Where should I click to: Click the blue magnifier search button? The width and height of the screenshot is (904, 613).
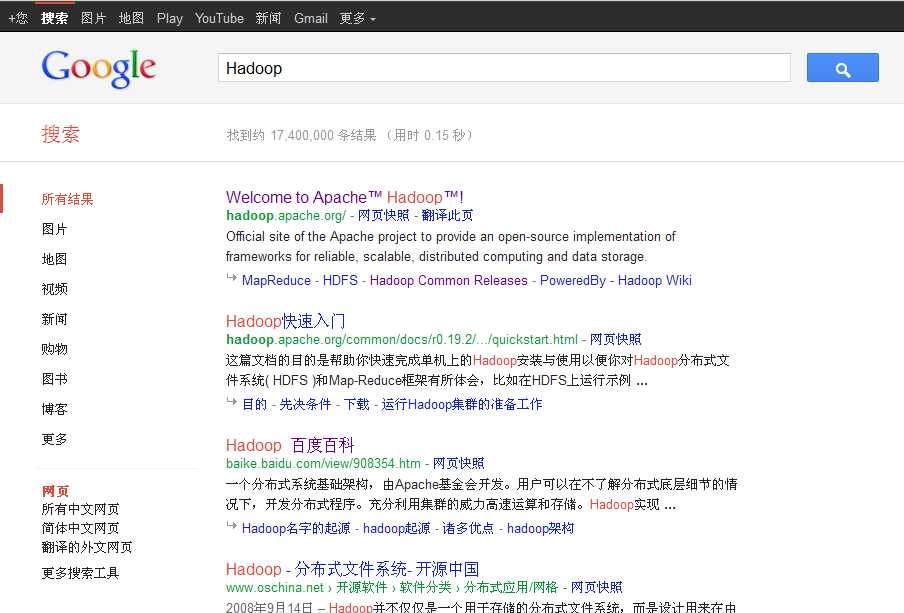pyautogui.click(x=842, y=67)
